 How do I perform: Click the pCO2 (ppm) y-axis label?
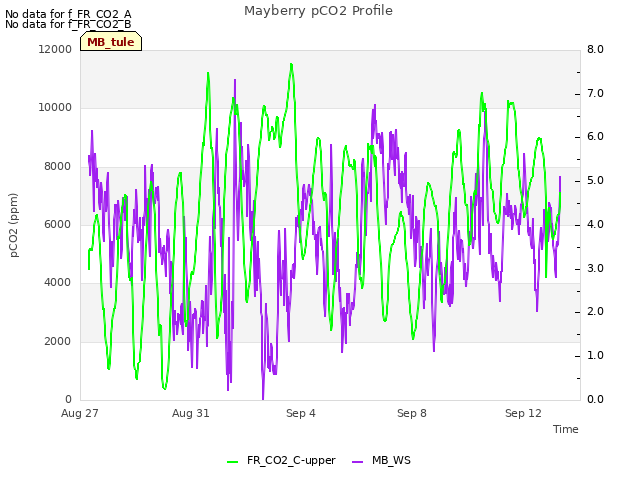(x=14, y=225)
